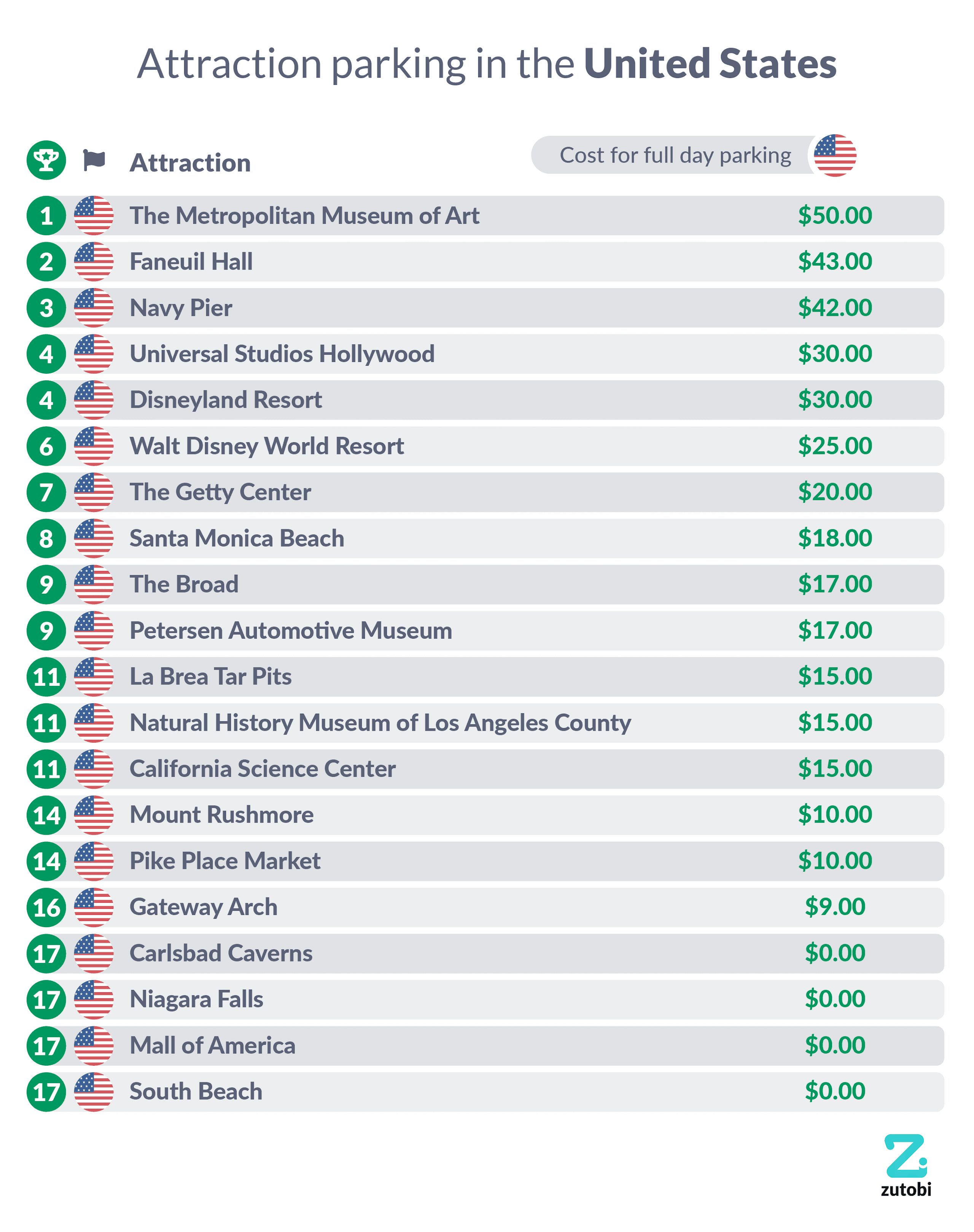
Task: Click the green rank 1 badge
Action: point(46,215)
